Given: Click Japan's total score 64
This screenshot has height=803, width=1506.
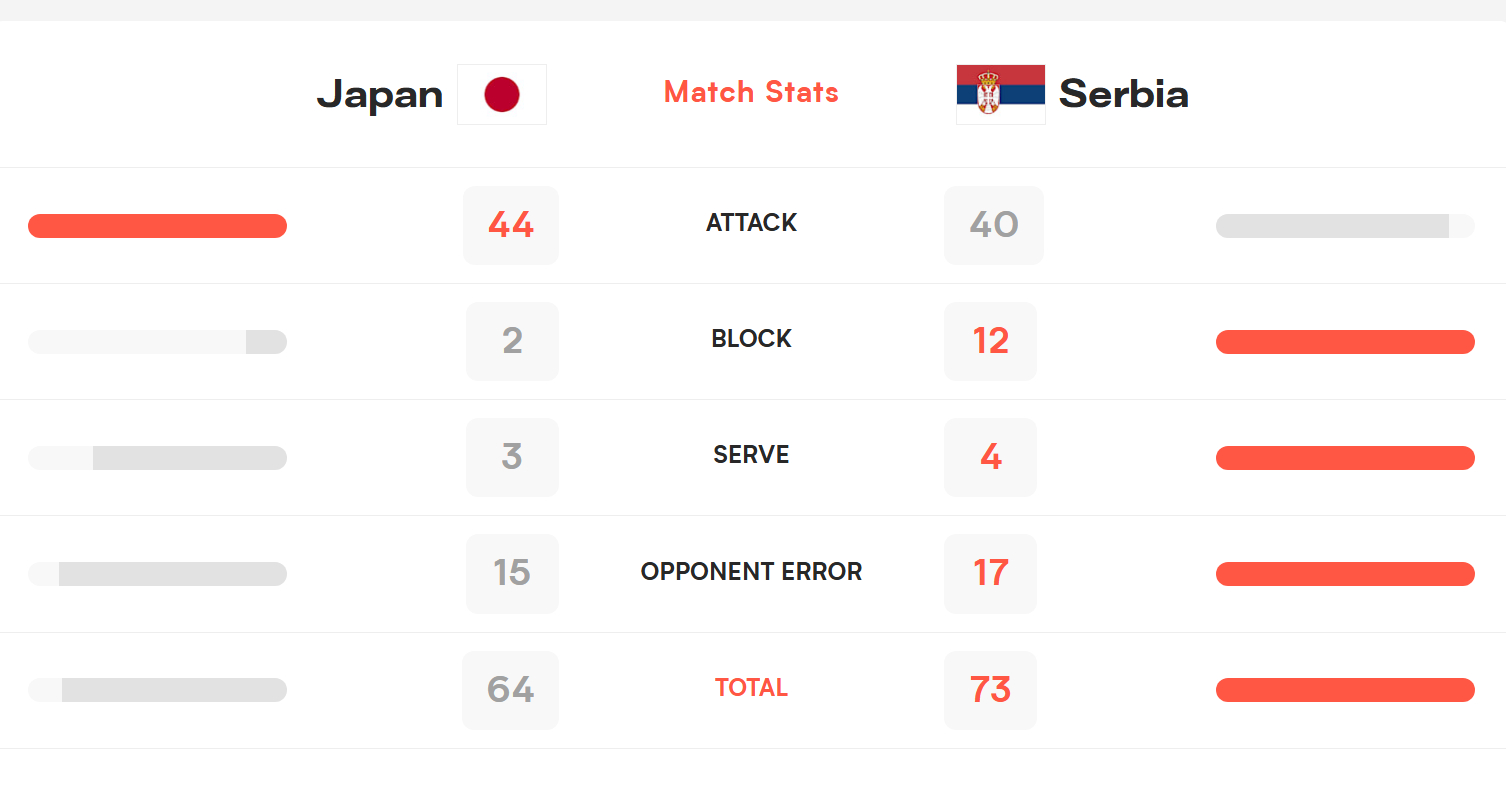Looking at the screenshot, I should pyautogui.click(x=510, y=690).
